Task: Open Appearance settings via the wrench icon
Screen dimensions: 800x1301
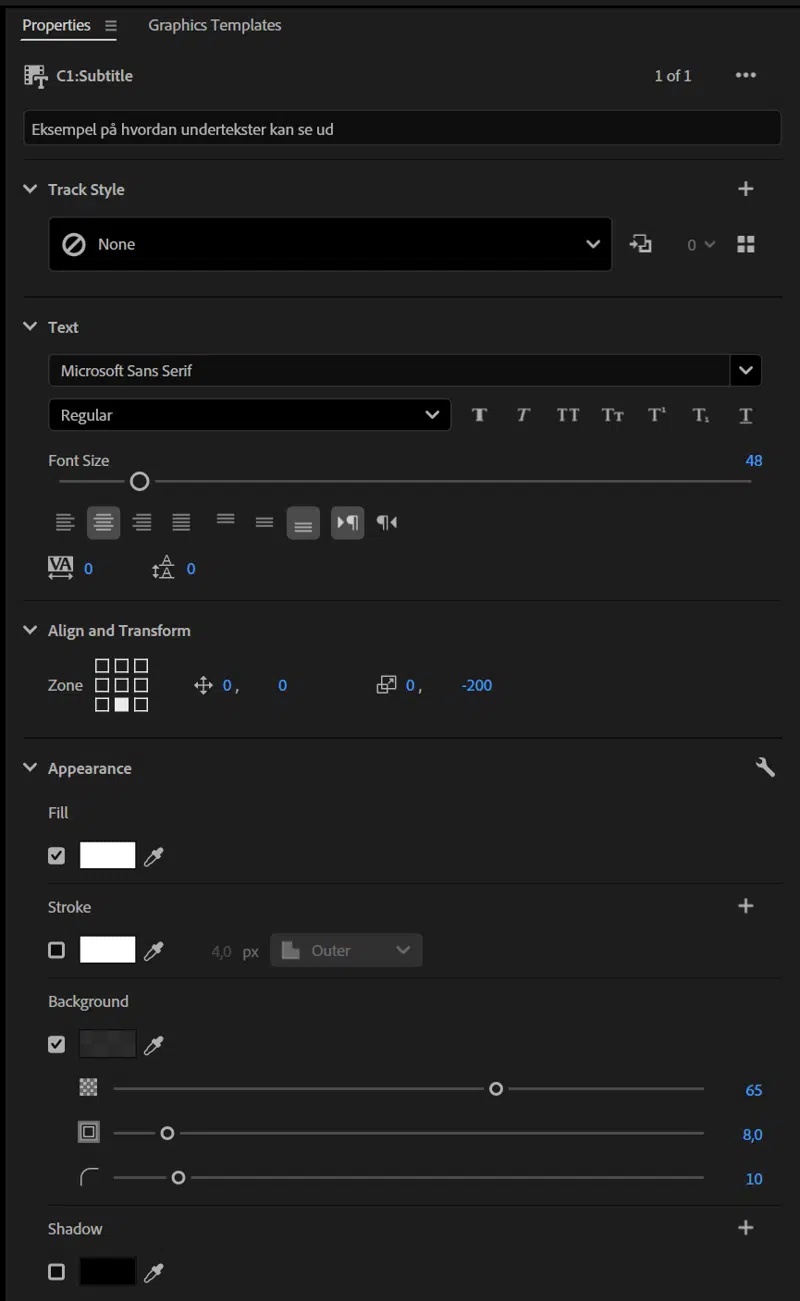Action: pyautogui.click(x=765, y=767)
